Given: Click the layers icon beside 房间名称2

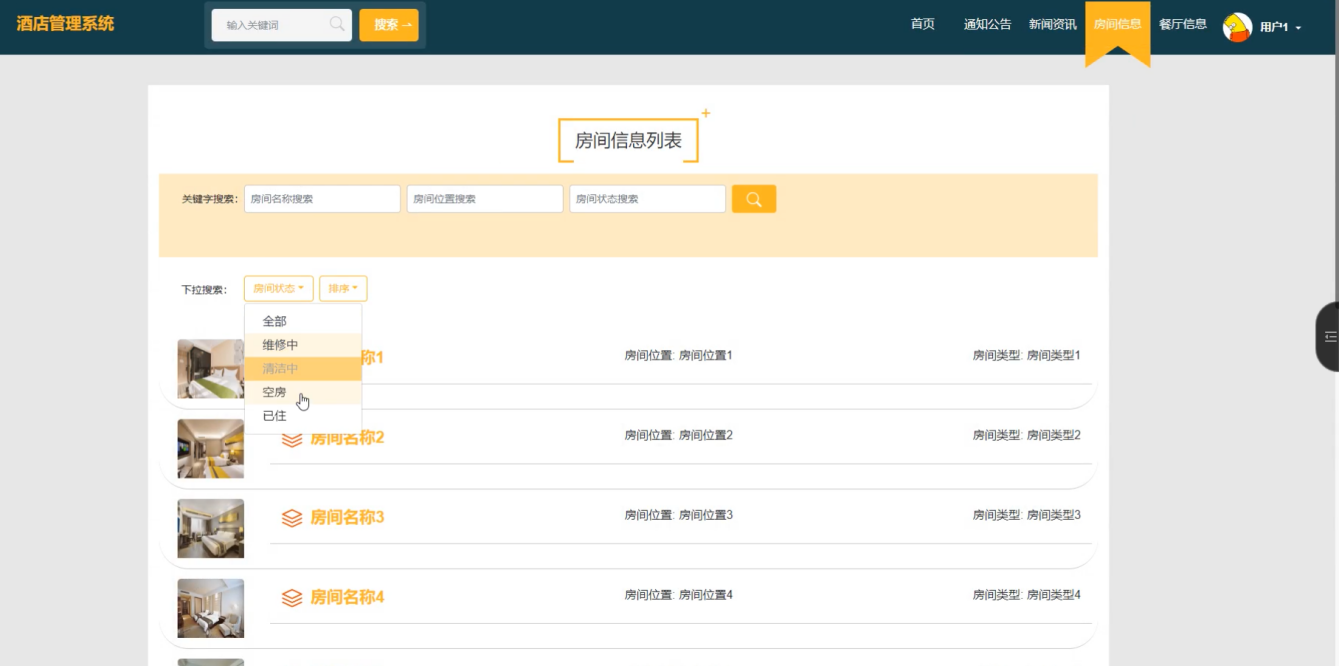Looking at the screenshot, I should pos(291,438).
